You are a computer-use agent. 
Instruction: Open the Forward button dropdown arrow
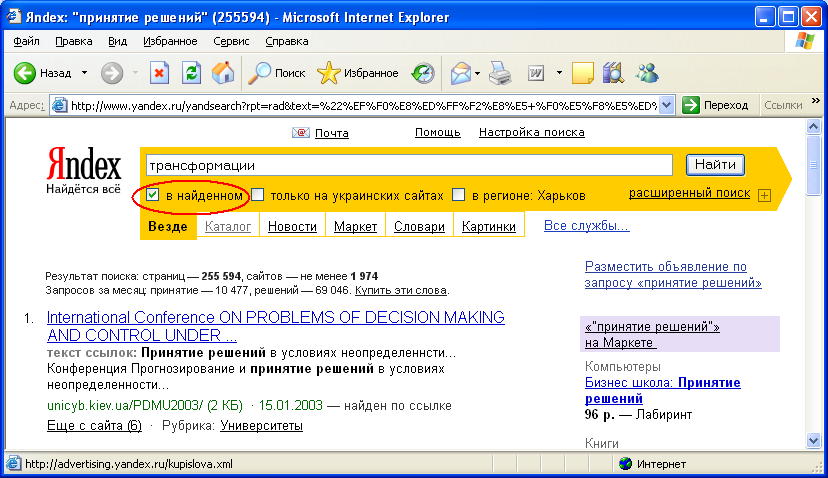click(x=135, y=73)
